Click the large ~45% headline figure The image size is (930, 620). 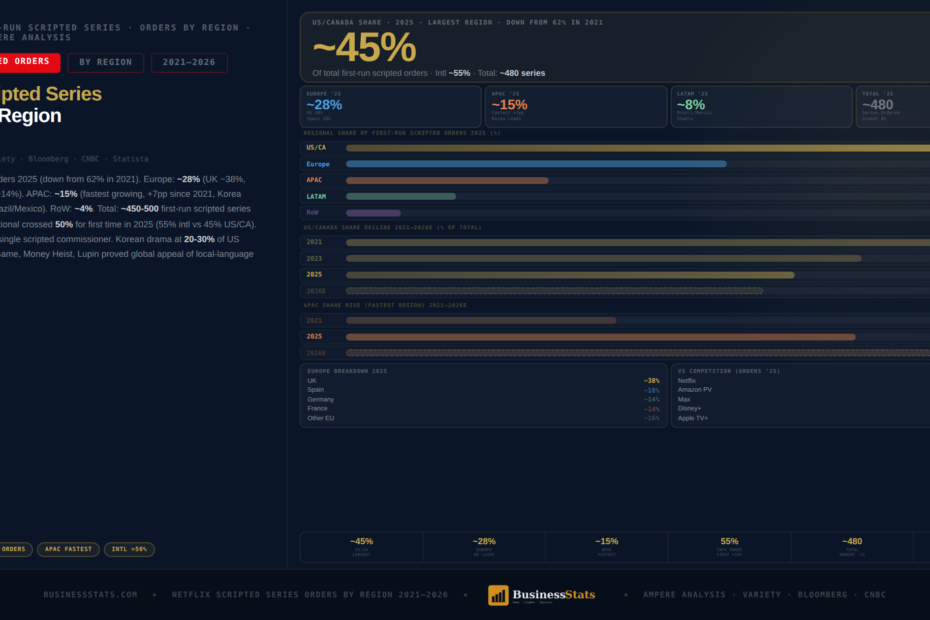[364, 48]
